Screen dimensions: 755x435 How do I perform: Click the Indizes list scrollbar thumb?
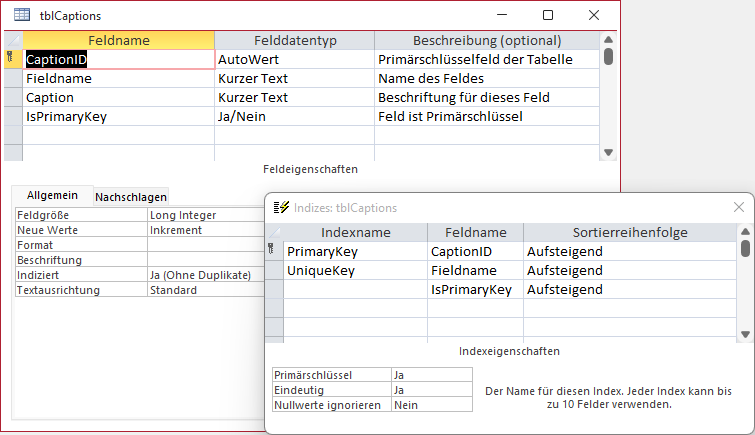pyautogui.click(x=745, y=248)
